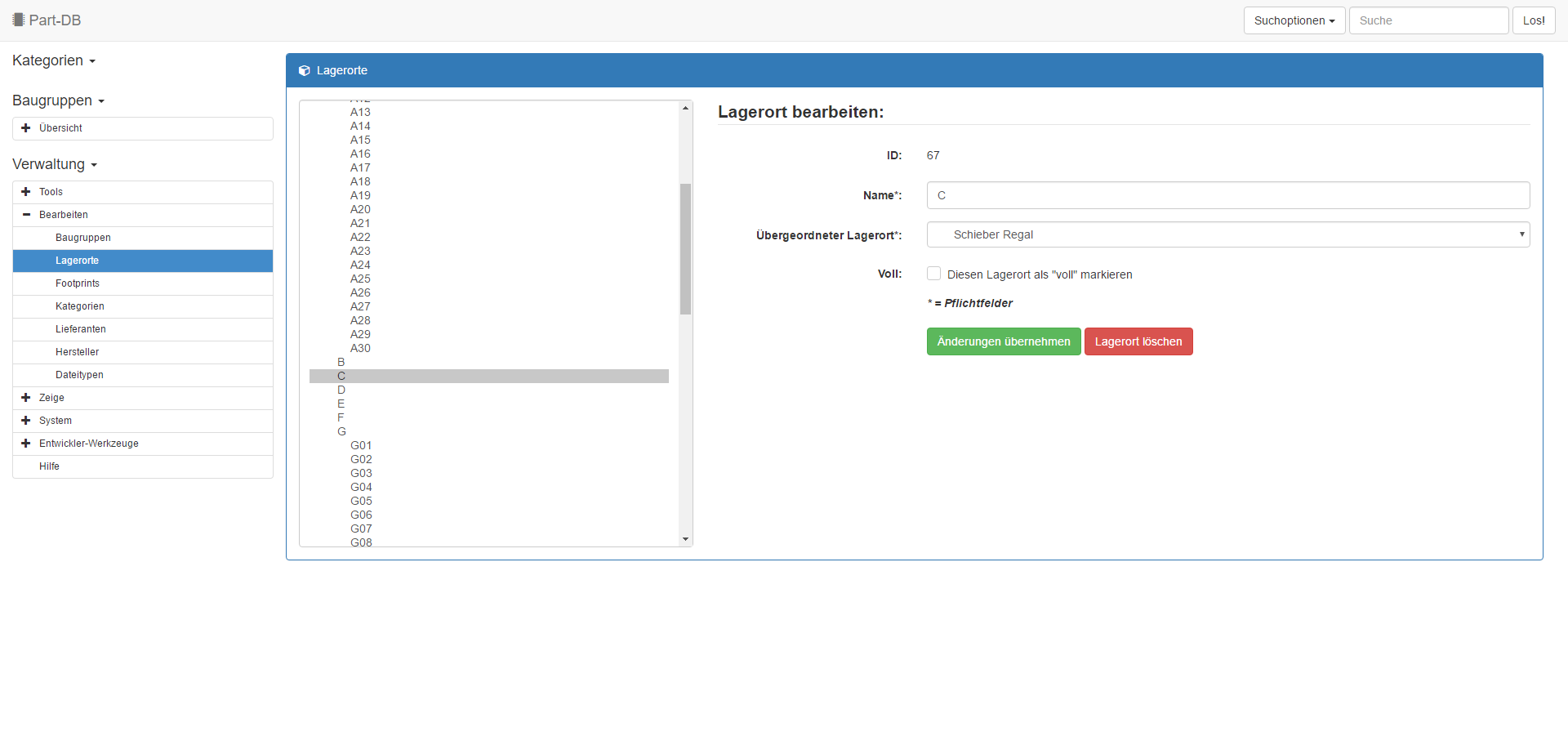Click the tree list scrollbar thumb
This screenshot has height=736, width=1568.
685,249
